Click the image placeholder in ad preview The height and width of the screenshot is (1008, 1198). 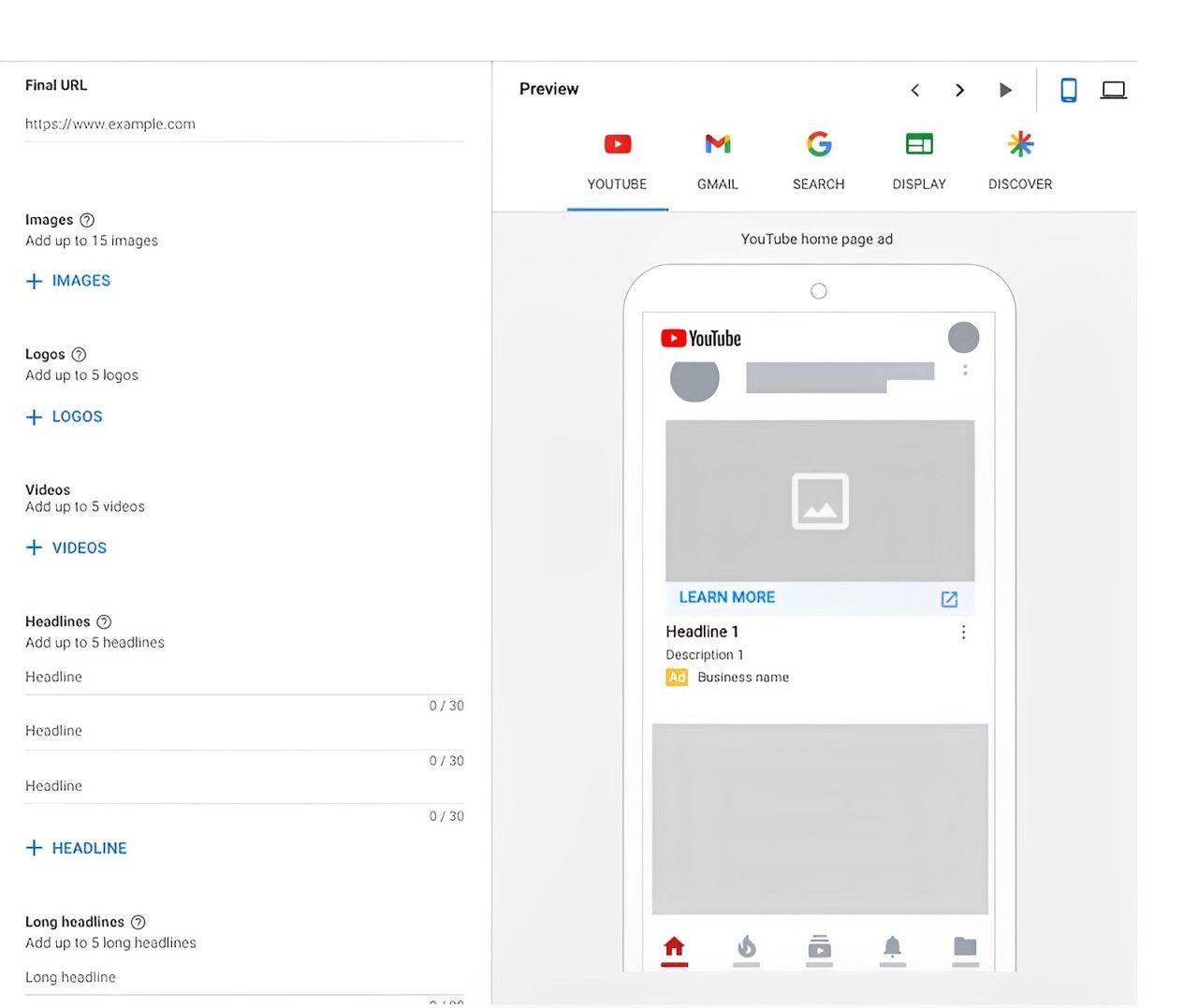pyautogui.click(x=820, y=501)
